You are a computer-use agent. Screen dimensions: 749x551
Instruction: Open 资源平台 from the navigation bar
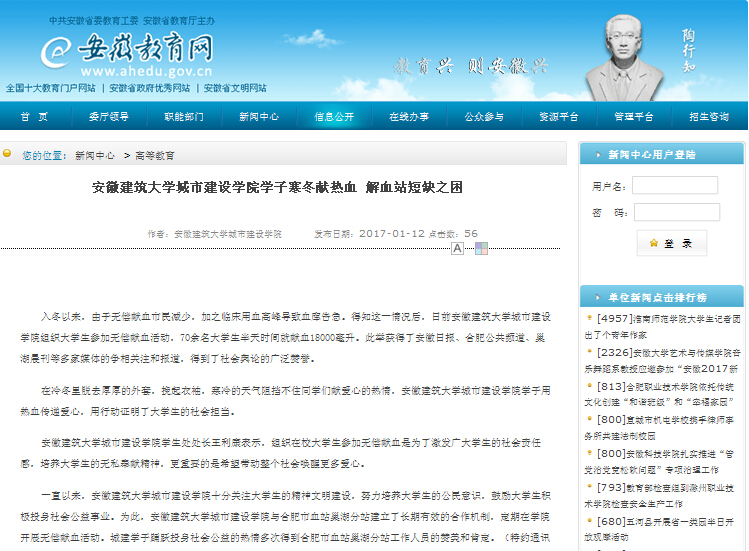[x=559, y=117]
